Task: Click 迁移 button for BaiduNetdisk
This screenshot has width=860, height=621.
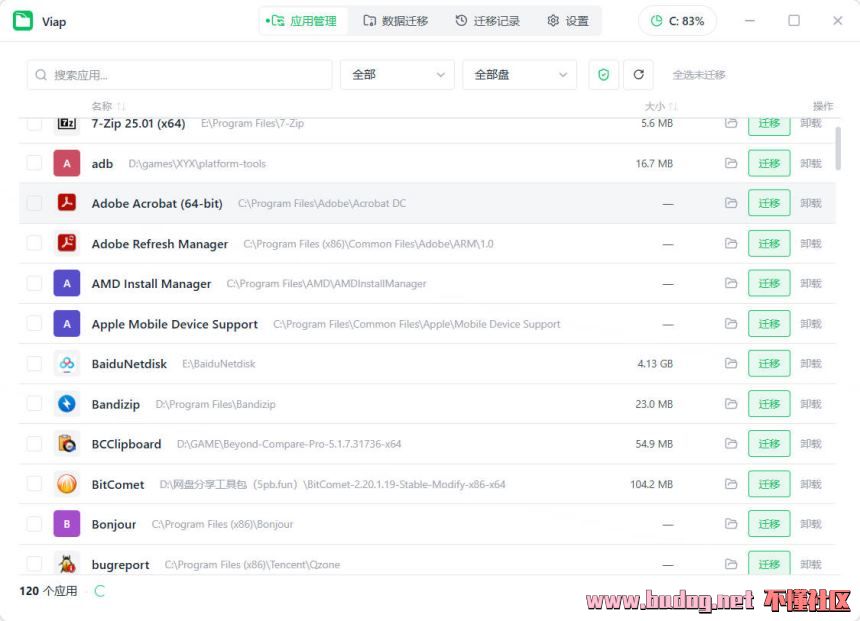Action: coord(769,363)
